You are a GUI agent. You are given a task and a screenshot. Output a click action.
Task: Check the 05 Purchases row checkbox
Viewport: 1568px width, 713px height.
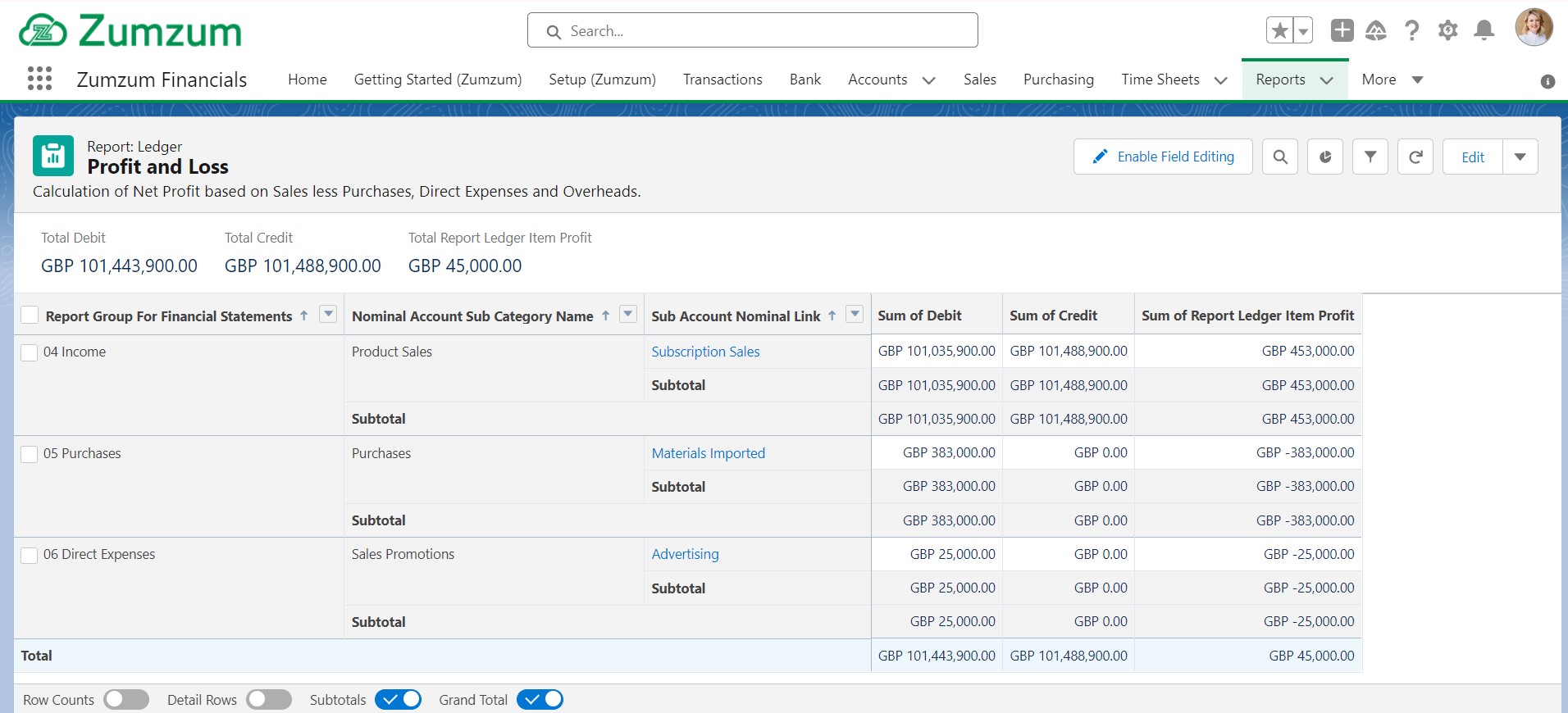pos(30,454)
